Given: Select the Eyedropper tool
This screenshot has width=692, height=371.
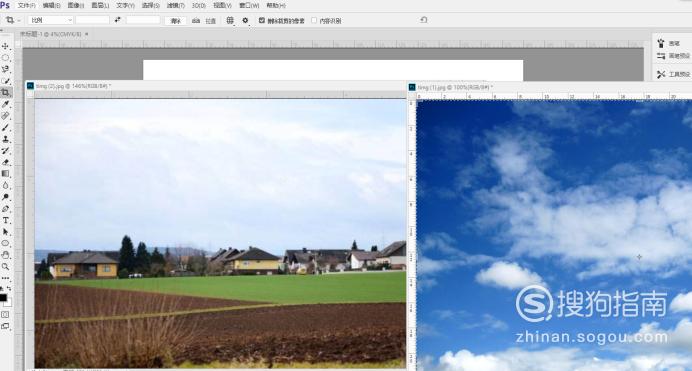Looking at the screenshot, I should pos(5,104).
